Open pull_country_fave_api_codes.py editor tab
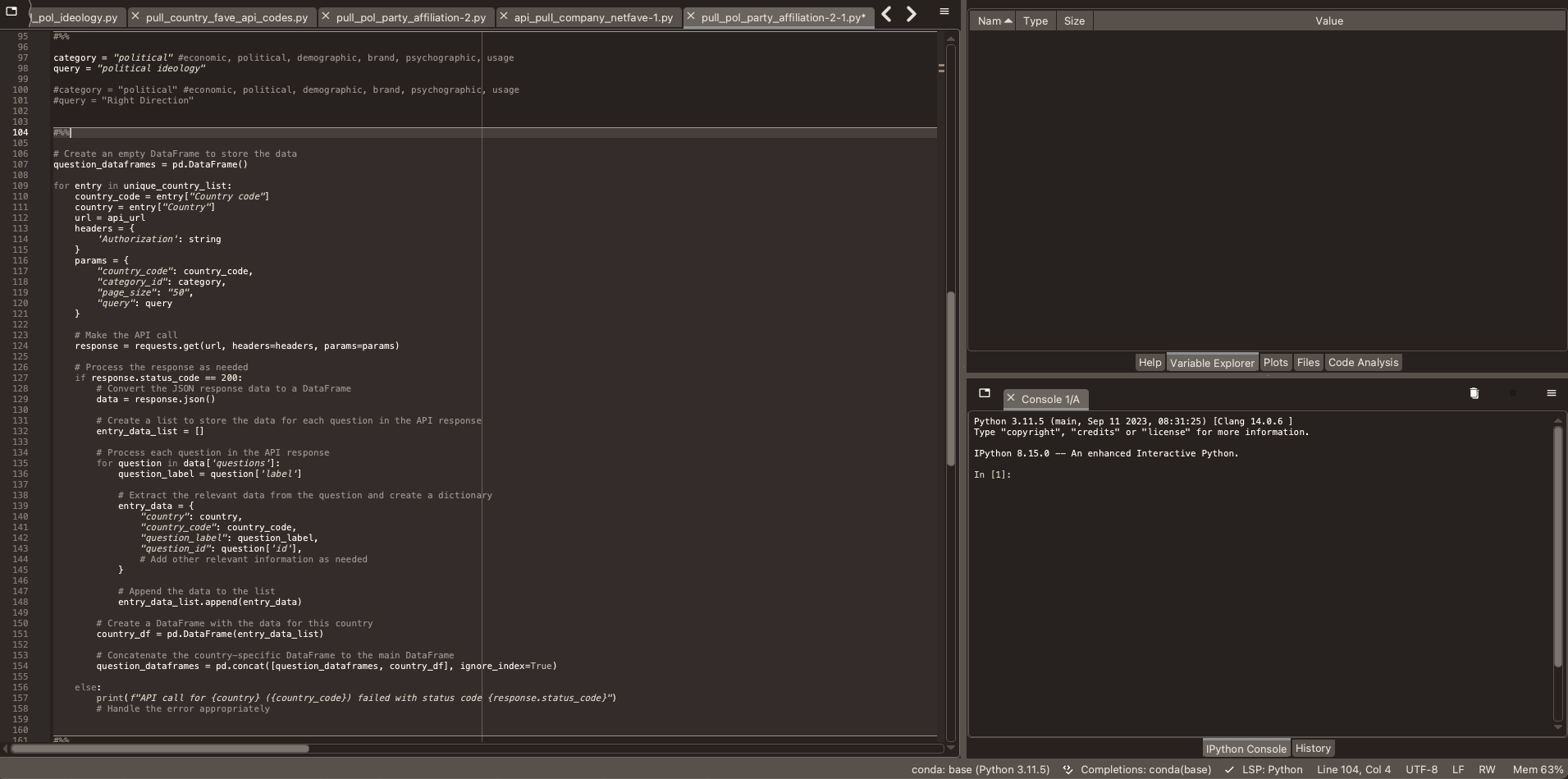Image resolution: width=1568 pixels, height=779 pixels. 227,16
